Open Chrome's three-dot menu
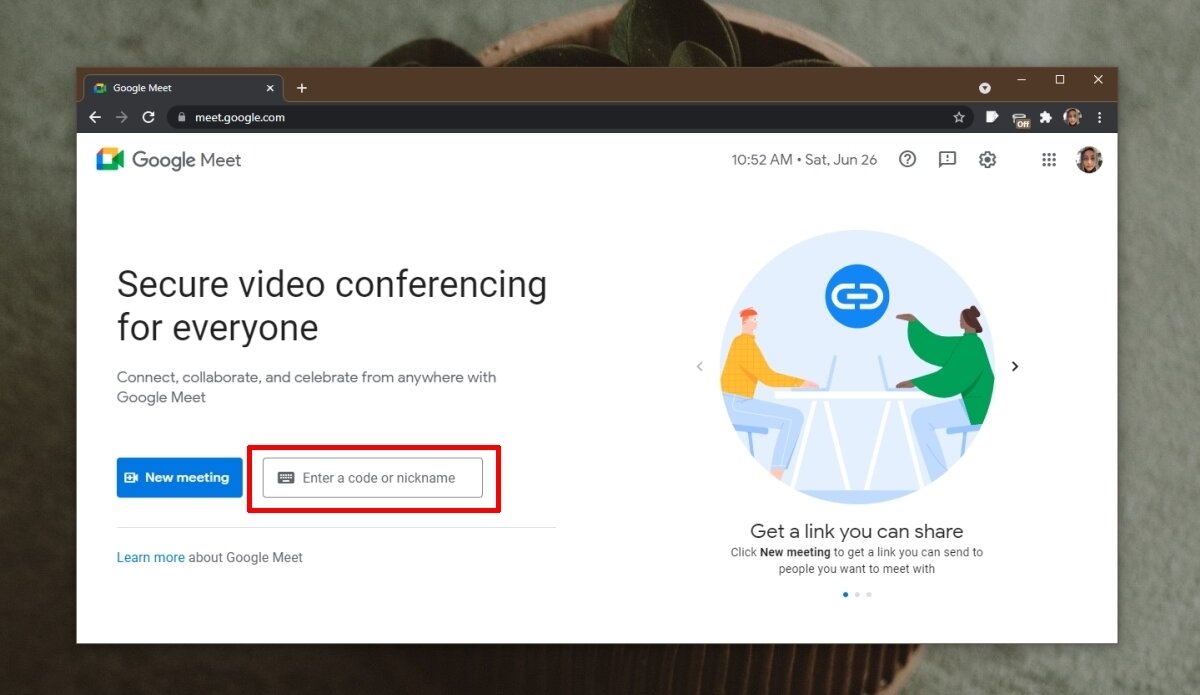 pyautogui.click(x=1099, y=117)
